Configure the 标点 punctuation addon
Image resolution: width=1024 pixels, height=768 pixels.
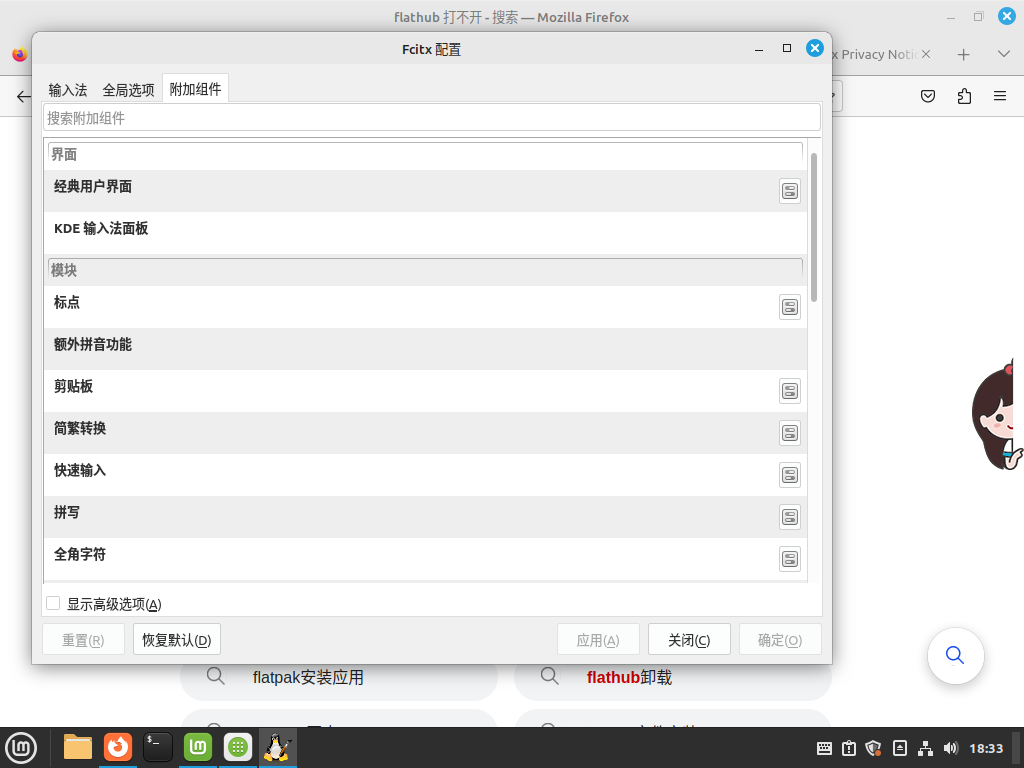tap(790, 307)
